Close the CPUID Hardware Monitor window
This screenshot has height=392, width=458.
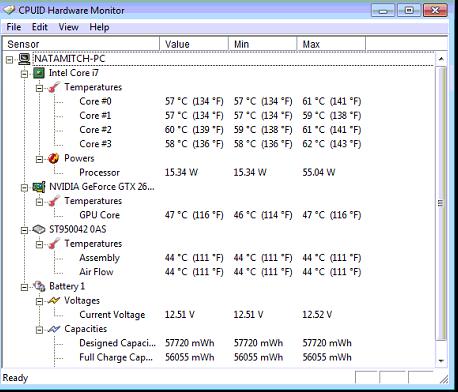(x=435, y=10)
